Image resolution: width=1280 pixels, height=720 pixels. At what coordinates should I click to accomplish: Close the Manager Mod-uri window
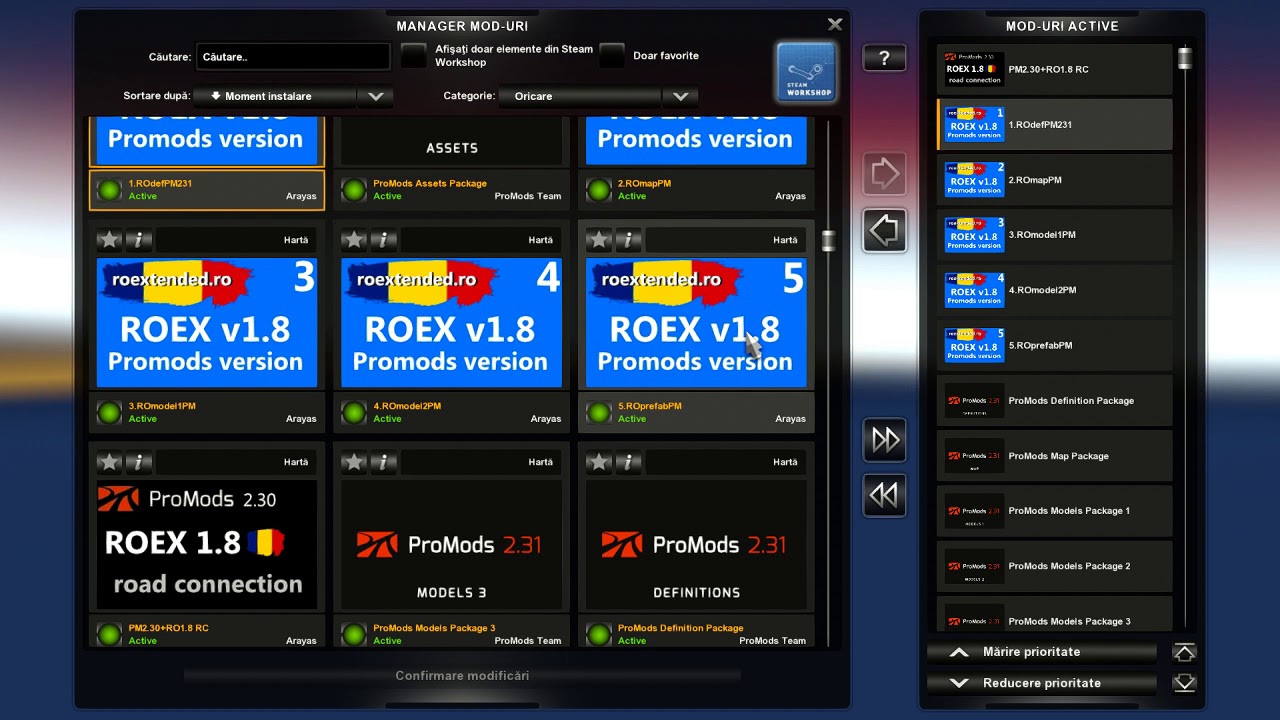pyautogui.click(x=835, y=24)
